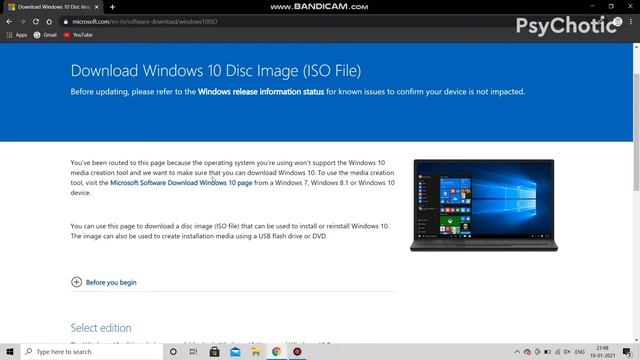Open the Gmail bookmark
The width and height of the screenshot is (640, 360).
(x=45, y=35)
